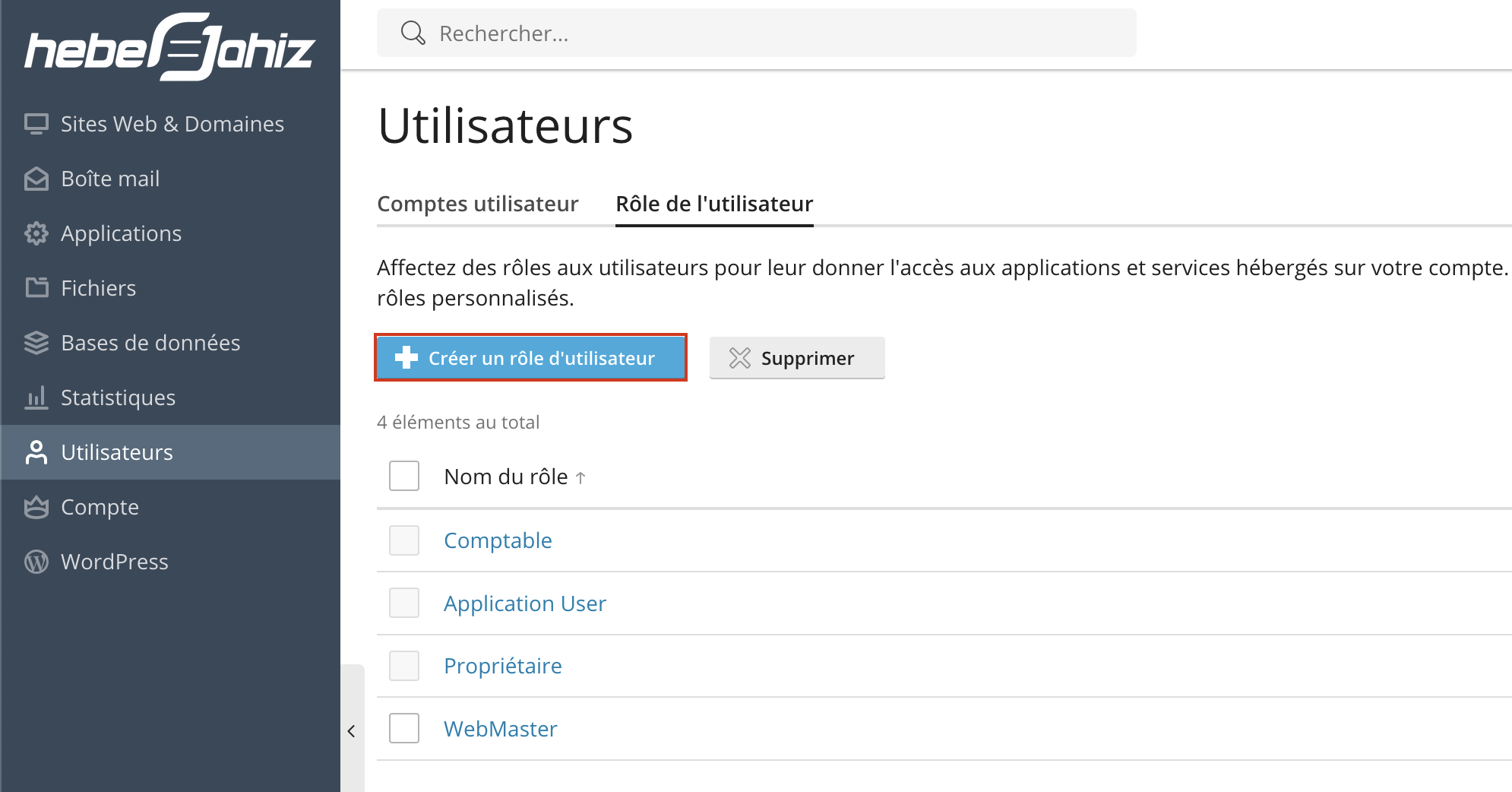Screen dimensions: 1512x792
Task: Click the Compte crown icon
Action: click(36, 507)
